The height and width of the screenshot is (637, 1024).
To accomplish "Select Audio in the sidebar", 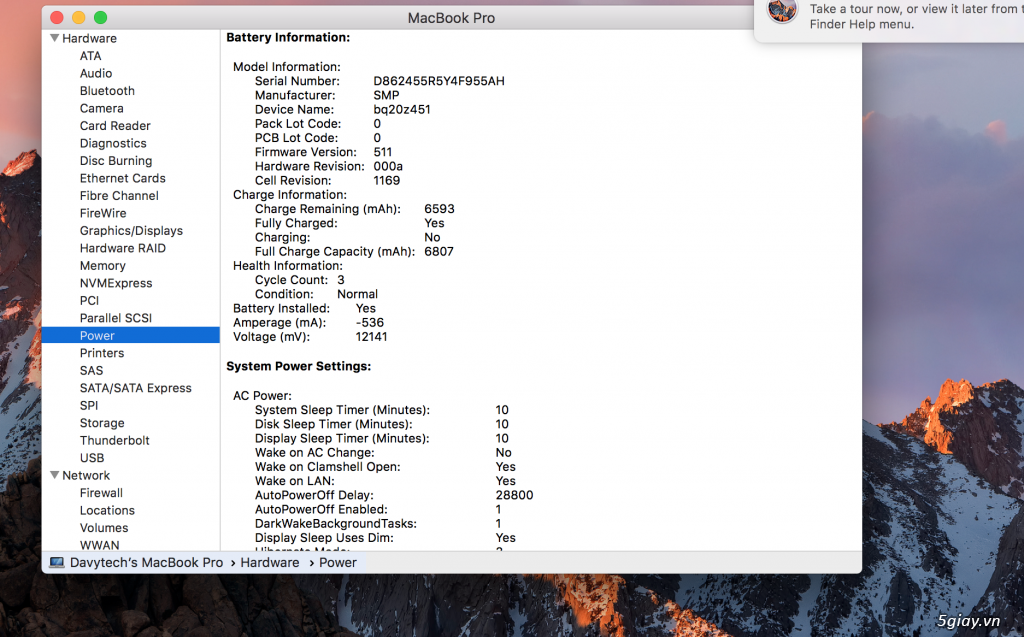I will (x=95, y=73).
